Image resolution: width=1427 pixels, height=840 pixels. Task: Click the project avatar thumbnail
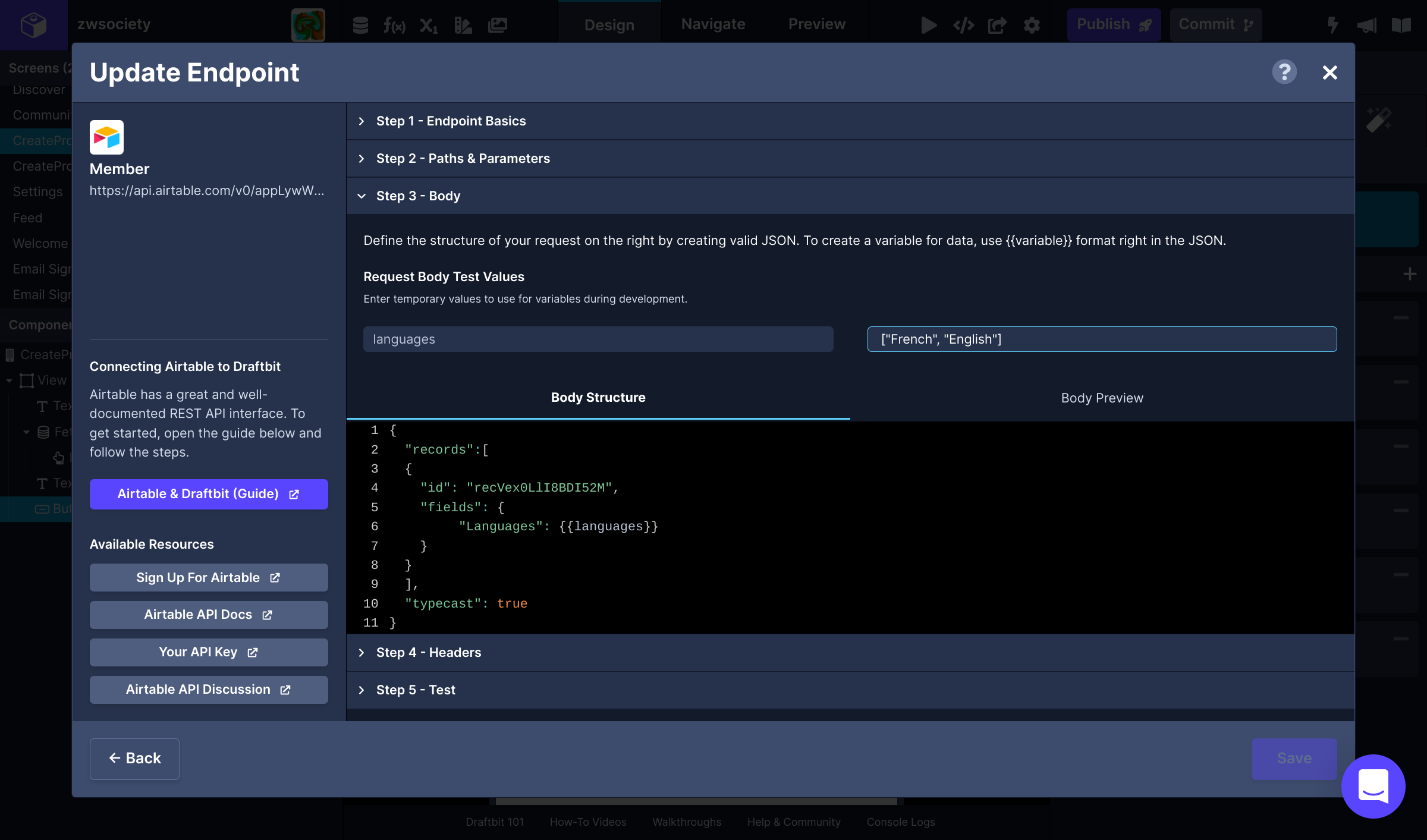pos(308,25)
